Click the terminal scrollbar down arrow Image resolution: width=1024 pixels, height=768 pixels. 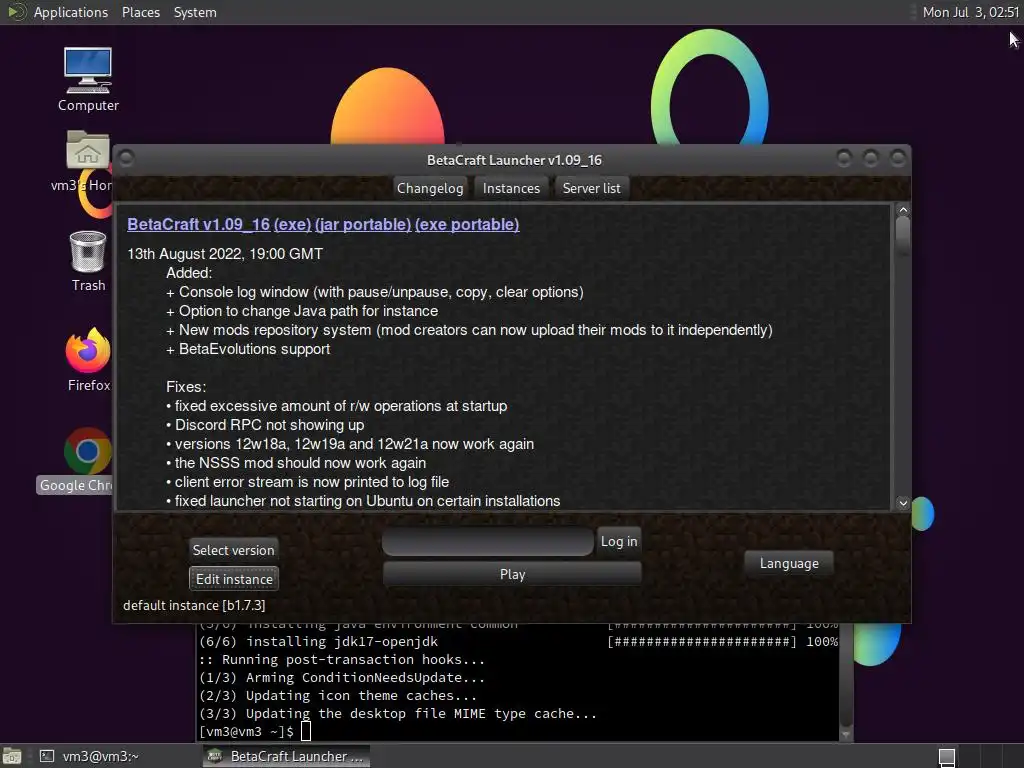846,735
